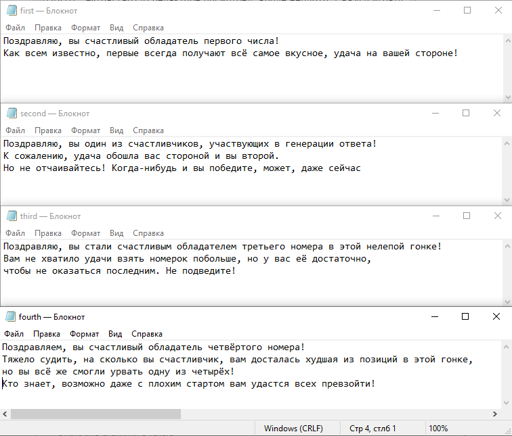Close the third Notepad window

click(x=498, y=216)
